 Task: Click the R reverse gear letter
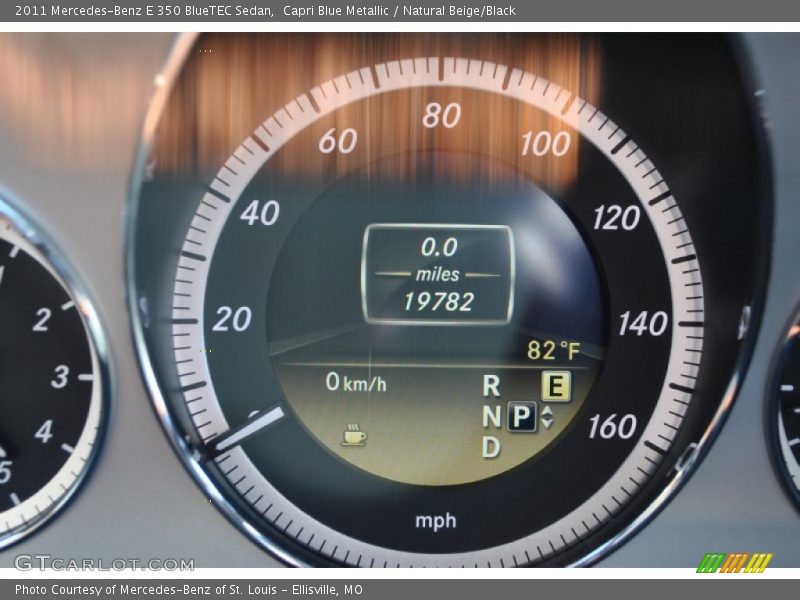[491, 386]
